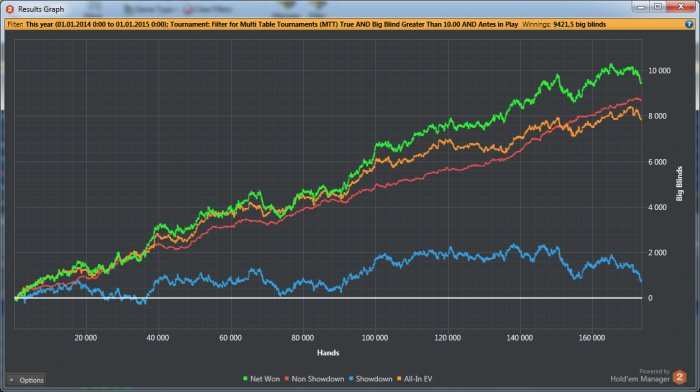Viewport: 700px width, 392px height.
Task: Click the '8 000' y-axis label
Action: [x=657, y=116]
